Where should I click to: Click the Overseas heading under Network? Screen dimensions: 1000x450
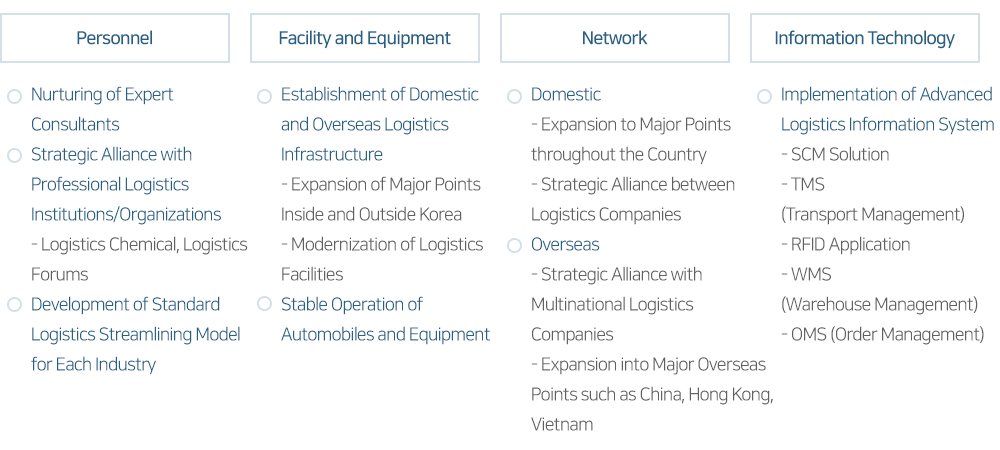565,244
